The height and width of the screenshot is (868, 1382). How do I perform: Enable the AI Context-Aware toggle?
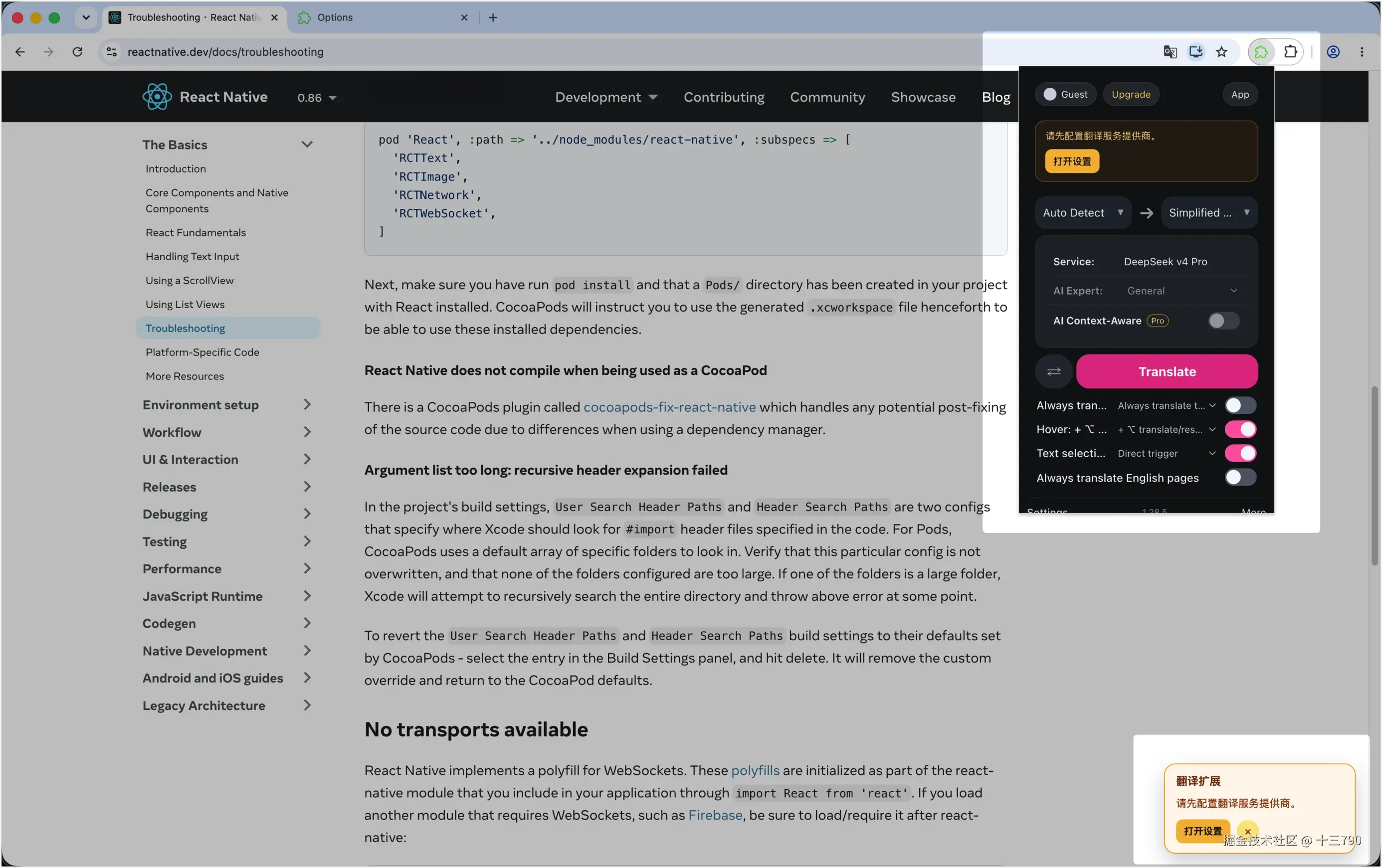coord(1223,321)
